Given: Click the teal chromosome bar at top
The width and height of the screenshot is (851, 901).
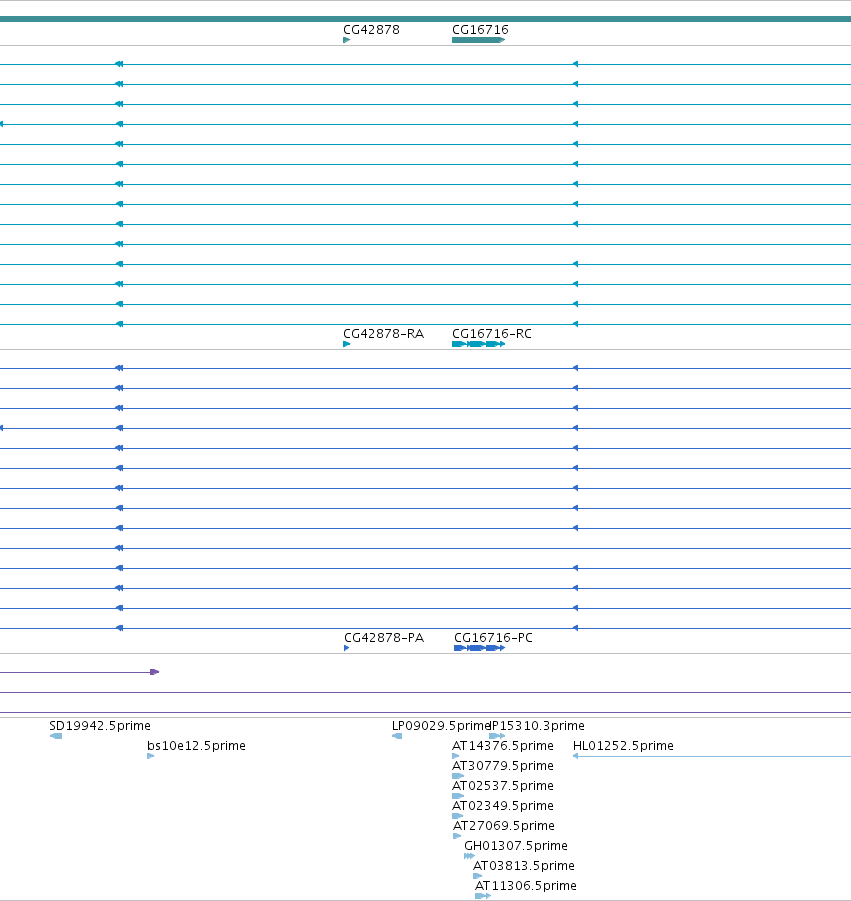Looking at the screenshot, I should click(x=425, y=20).
